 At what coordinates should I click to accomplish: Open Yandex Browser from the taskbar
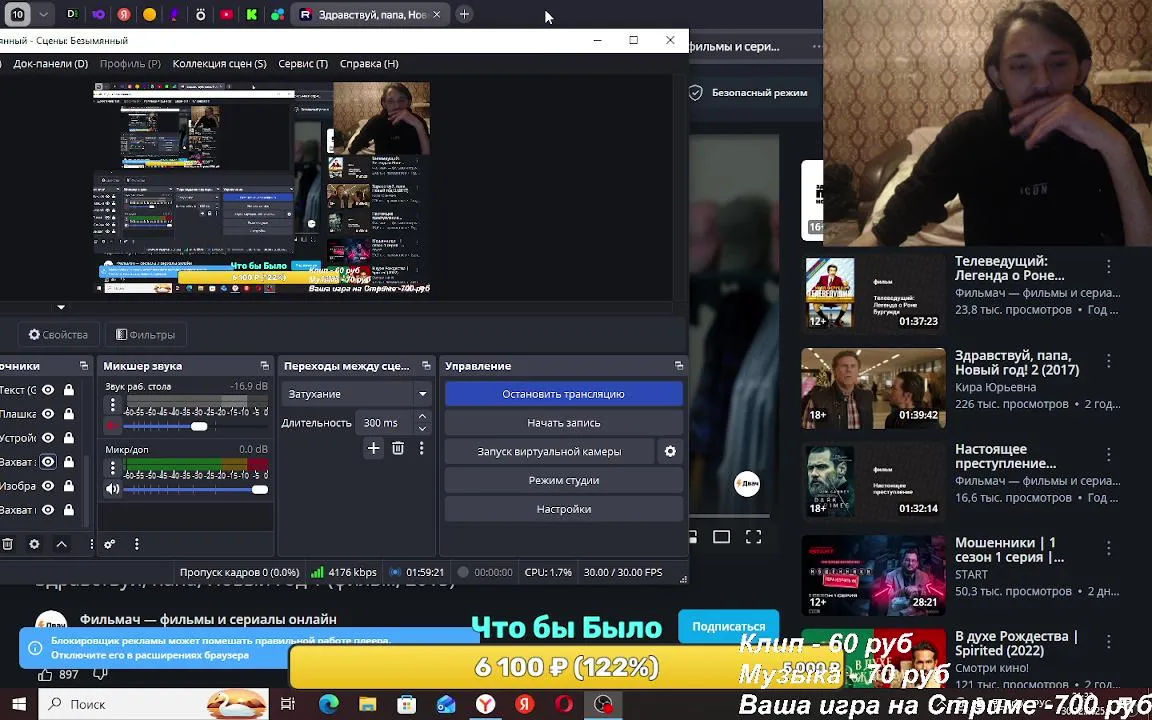coord(486,705)
